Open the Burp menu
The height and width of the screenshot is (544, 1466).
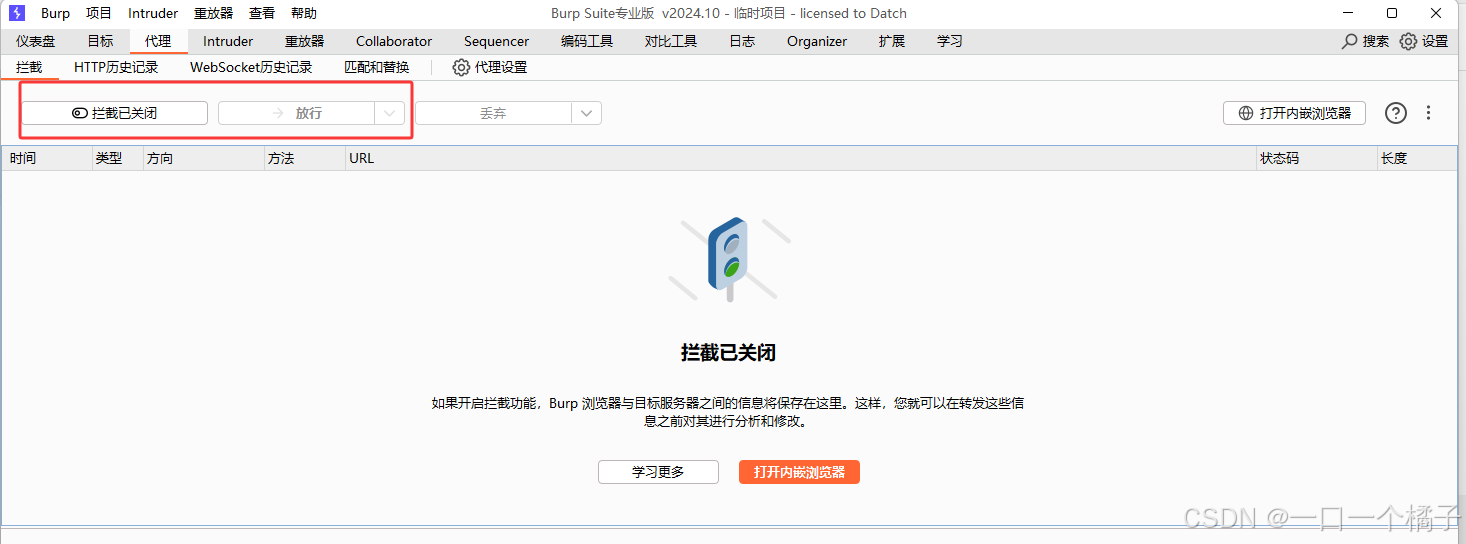56,13
